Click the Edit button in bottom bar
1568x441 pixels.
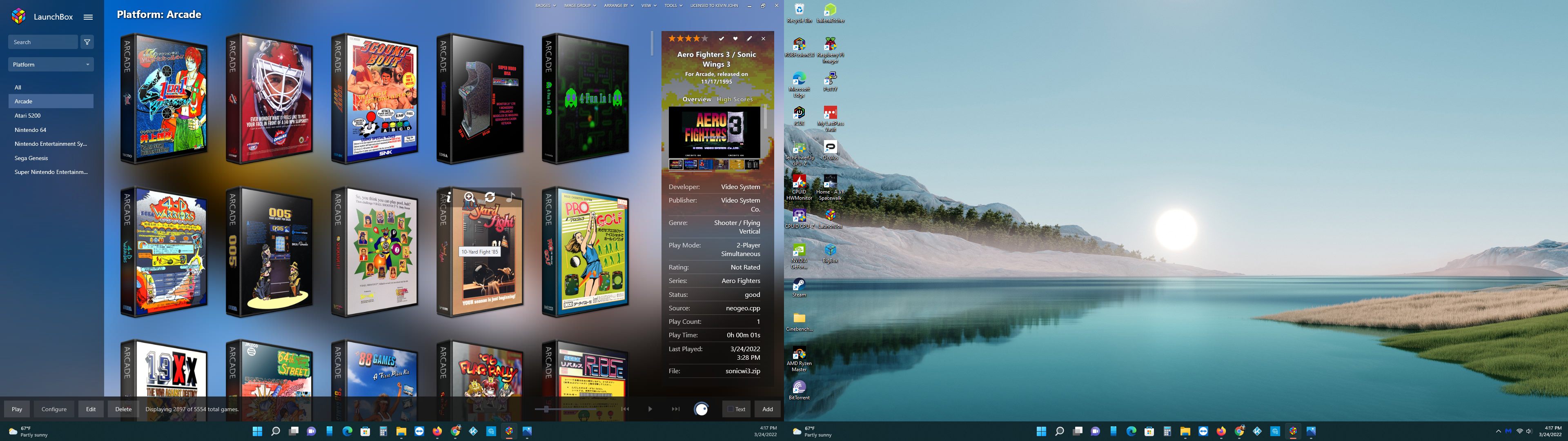[91, 409]
